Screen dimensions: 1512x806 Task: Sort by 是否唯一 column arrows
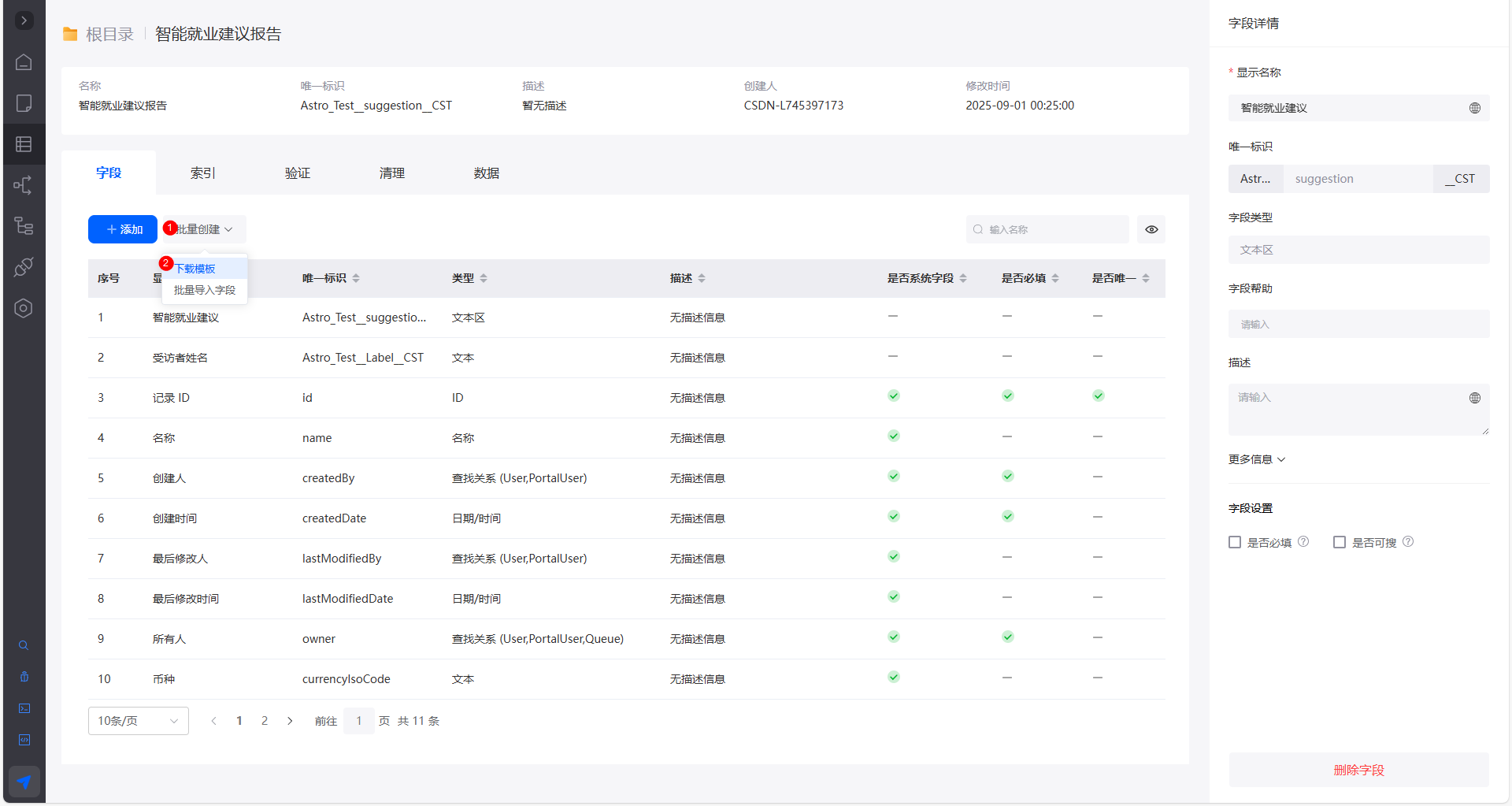(x=1146, y=278)
